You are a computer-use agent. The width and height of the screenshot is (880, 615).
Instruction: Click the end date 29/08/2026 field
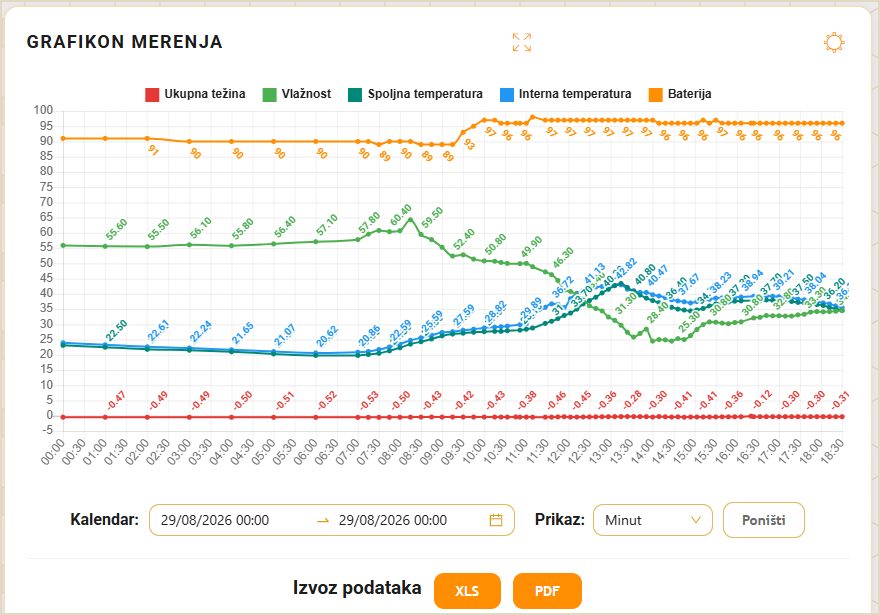pos(393,520)
